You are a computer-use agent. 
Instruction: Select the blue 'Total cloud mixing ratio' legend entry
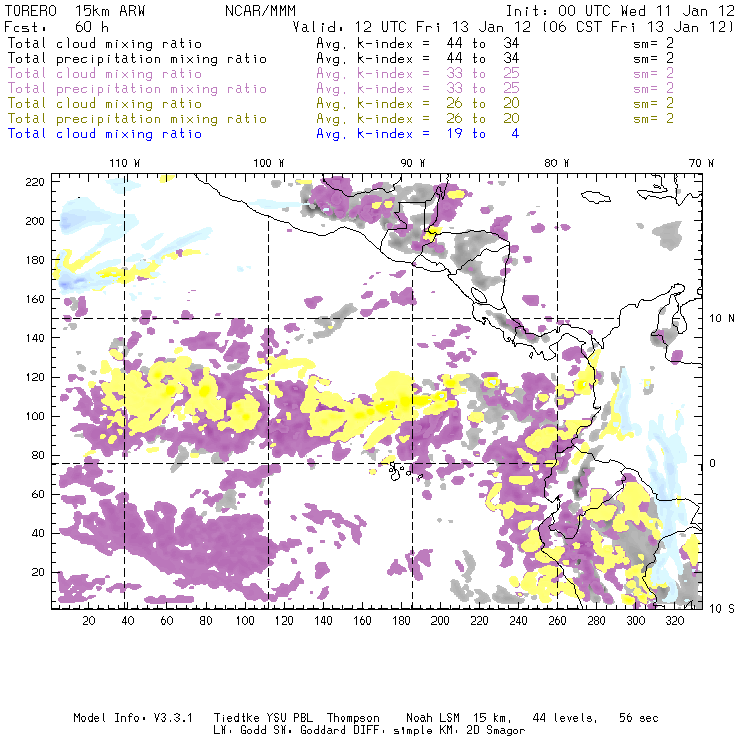(x=105, y=134)
